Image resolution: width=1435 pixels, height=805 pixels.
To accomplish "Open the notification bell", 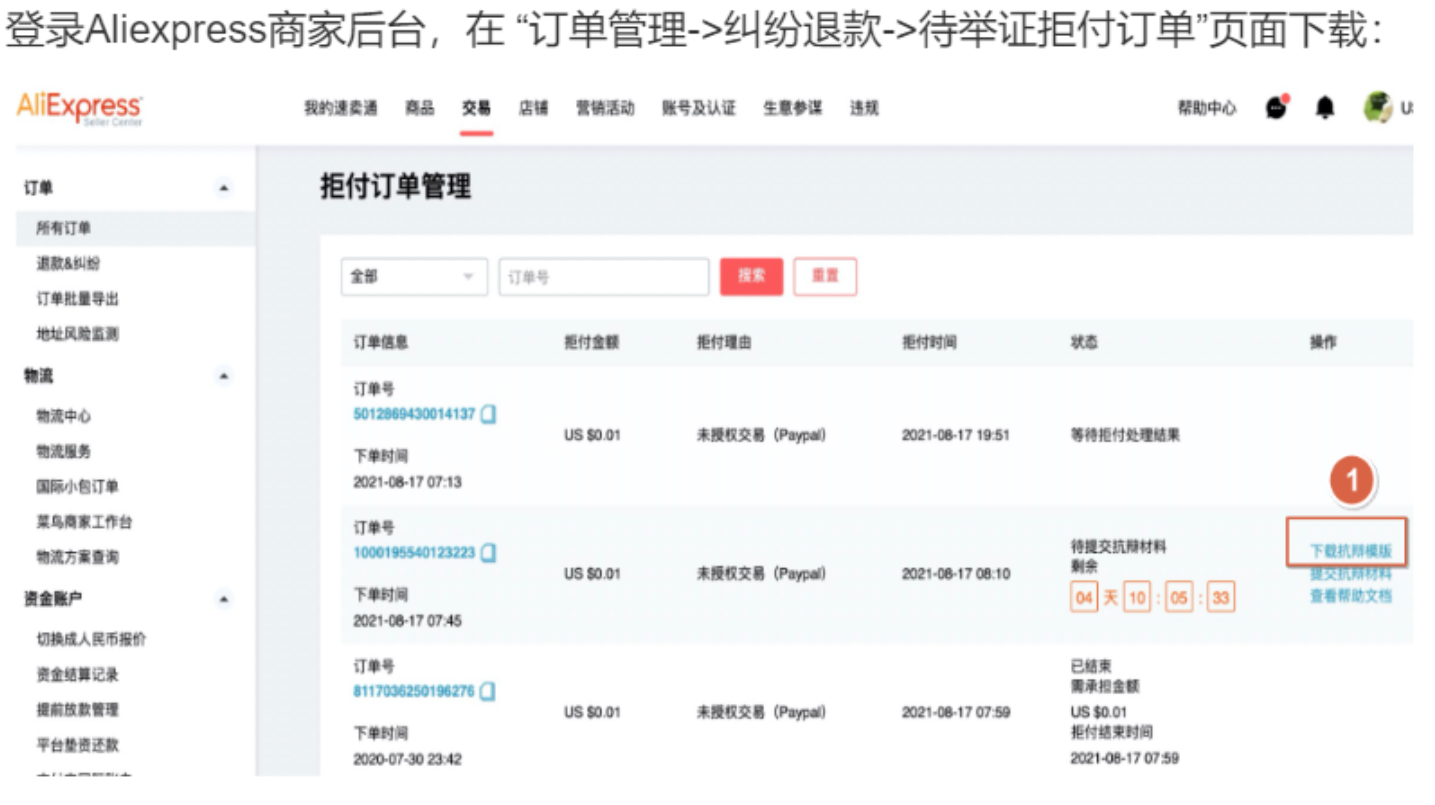I will coord(1325,108).
